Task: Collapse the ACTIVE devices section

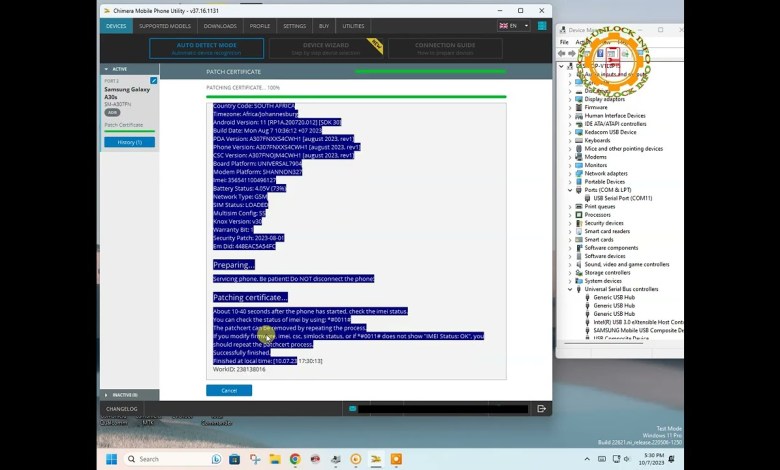Action: (106, 69)
